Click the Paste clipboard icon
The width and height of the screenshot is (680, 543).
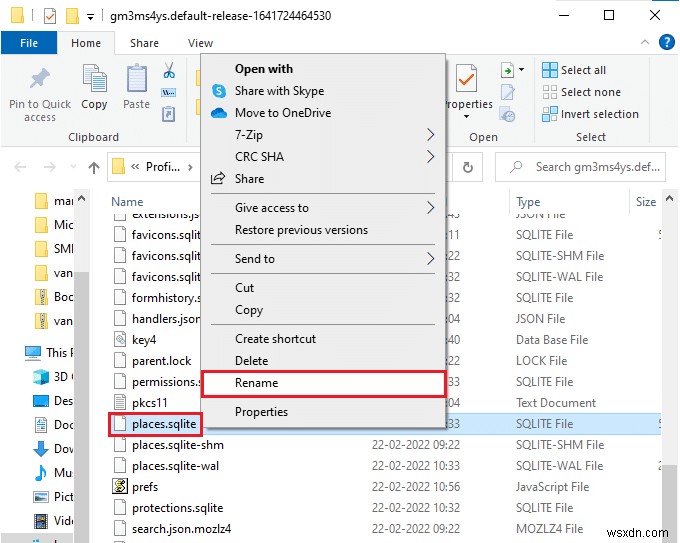(137, 79)
